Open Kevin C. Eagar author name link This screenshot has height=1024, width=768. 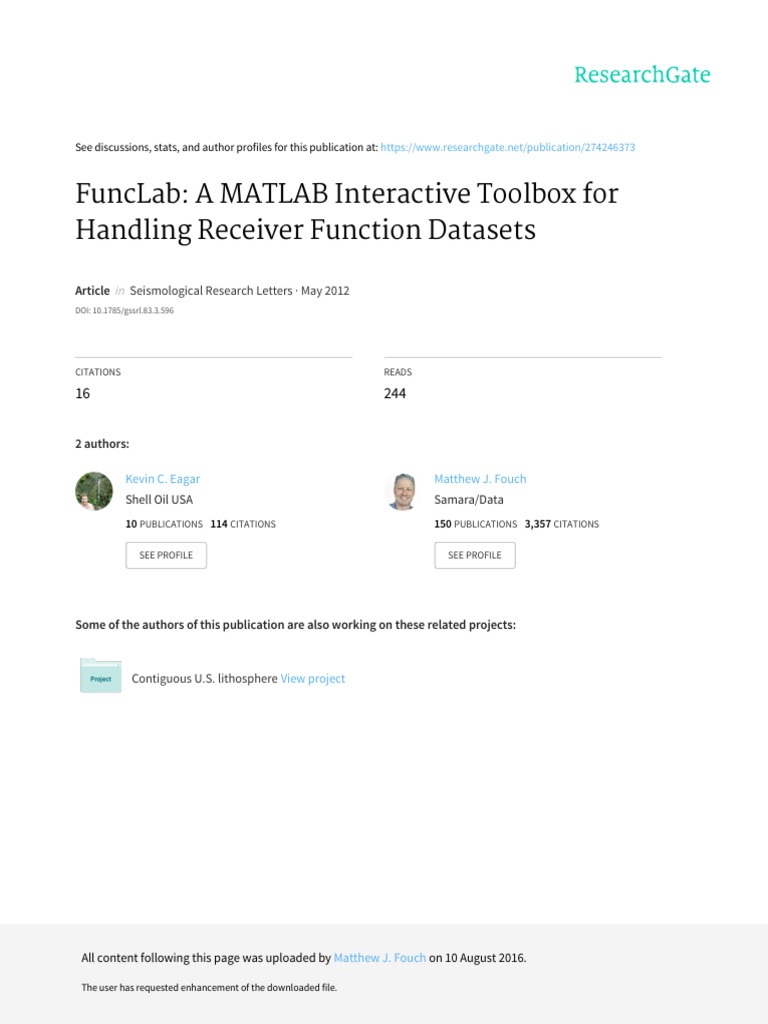[x=163, y=479]
